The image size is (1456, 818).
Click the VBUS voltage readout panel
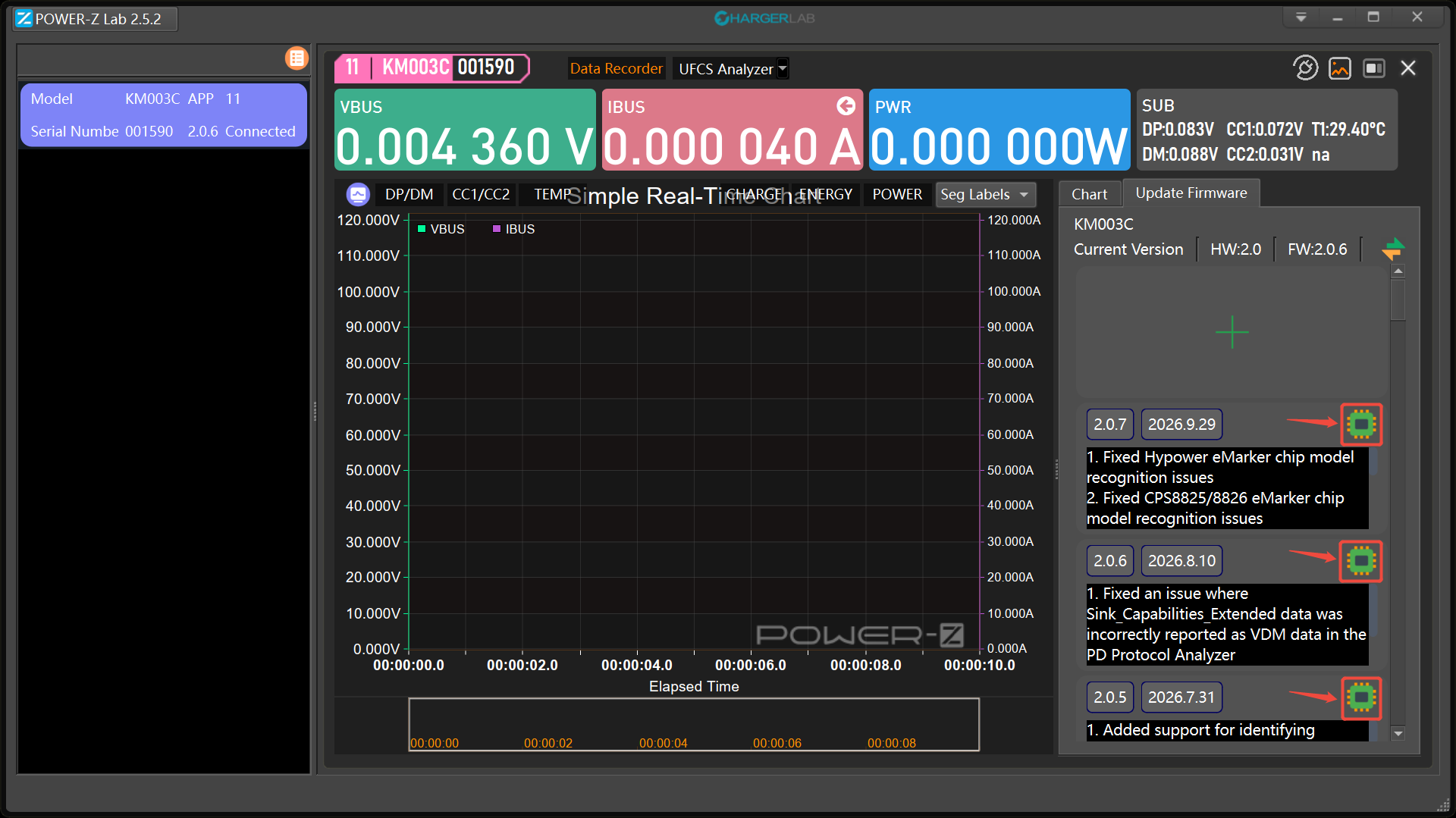(x=465, y=130)
